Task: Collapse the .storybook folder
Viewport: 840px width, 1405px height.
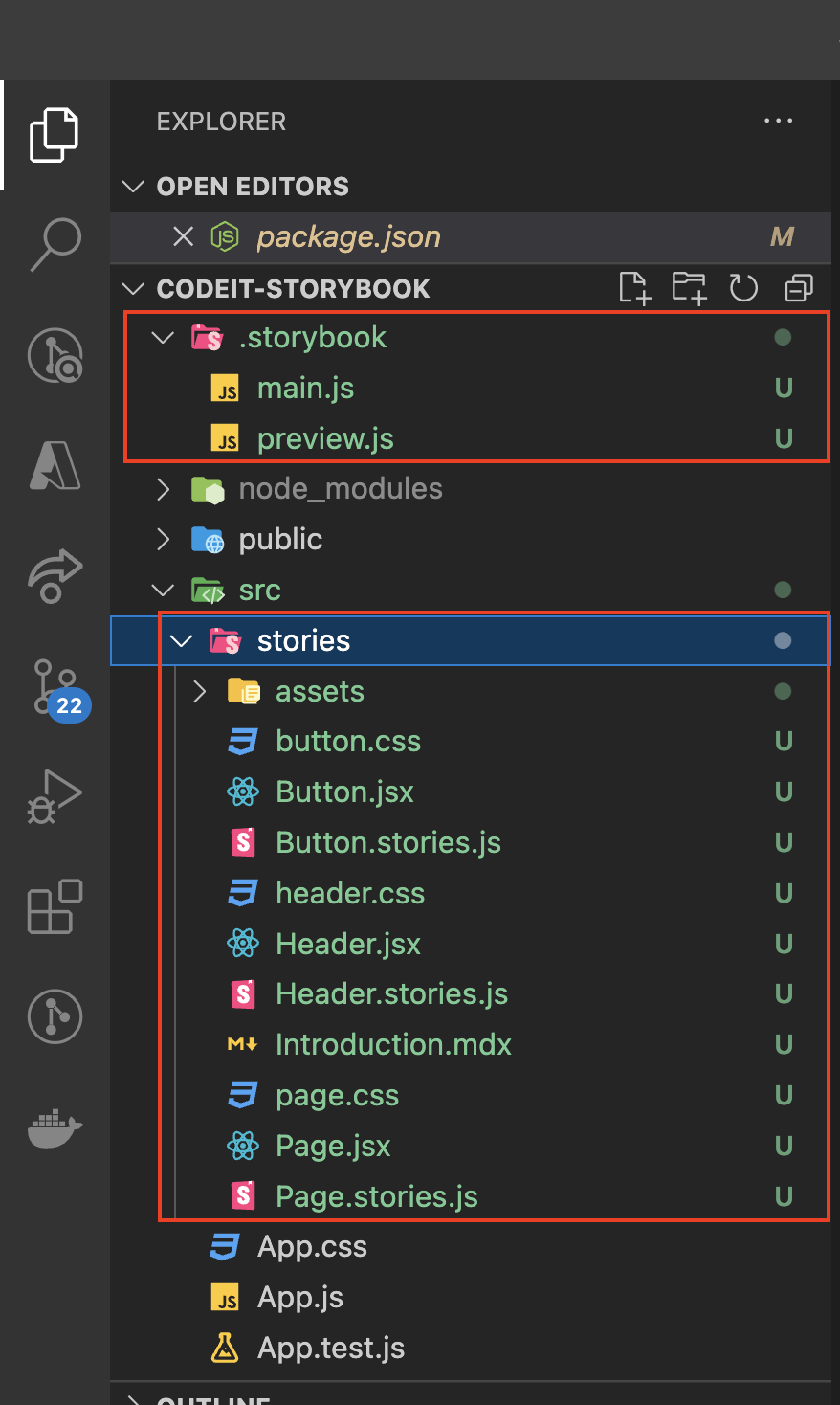Action: [164, 338]
